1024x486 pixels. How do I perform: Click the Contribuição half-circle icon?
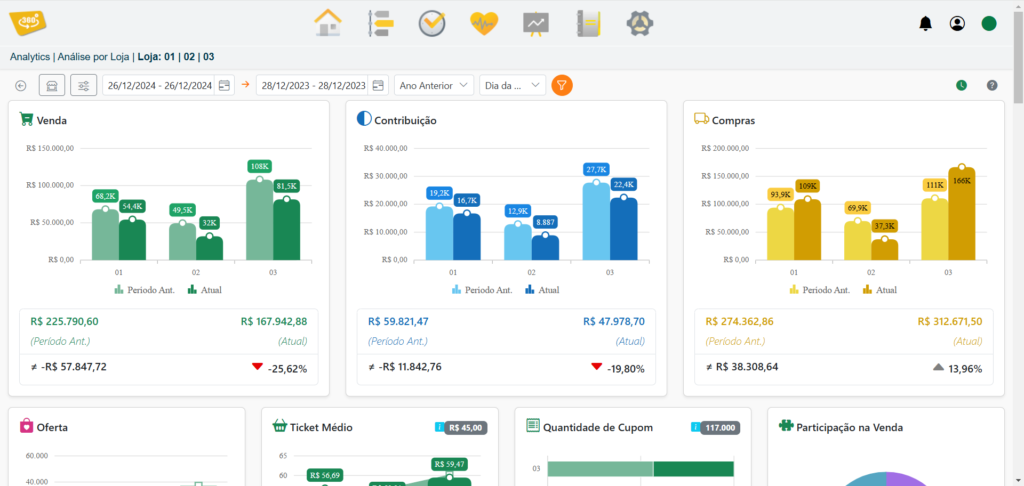point(364,119)
